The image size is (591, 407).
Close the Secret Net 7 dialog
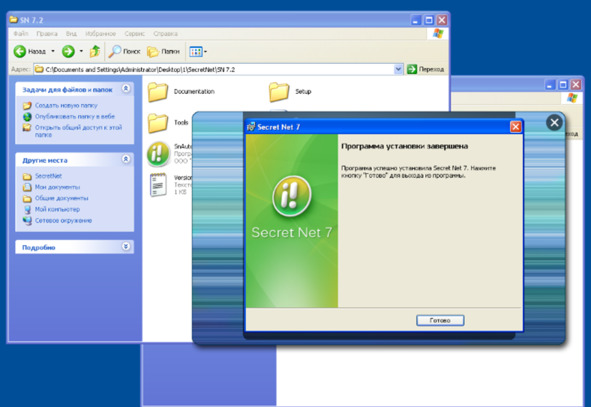click(515, 127)
